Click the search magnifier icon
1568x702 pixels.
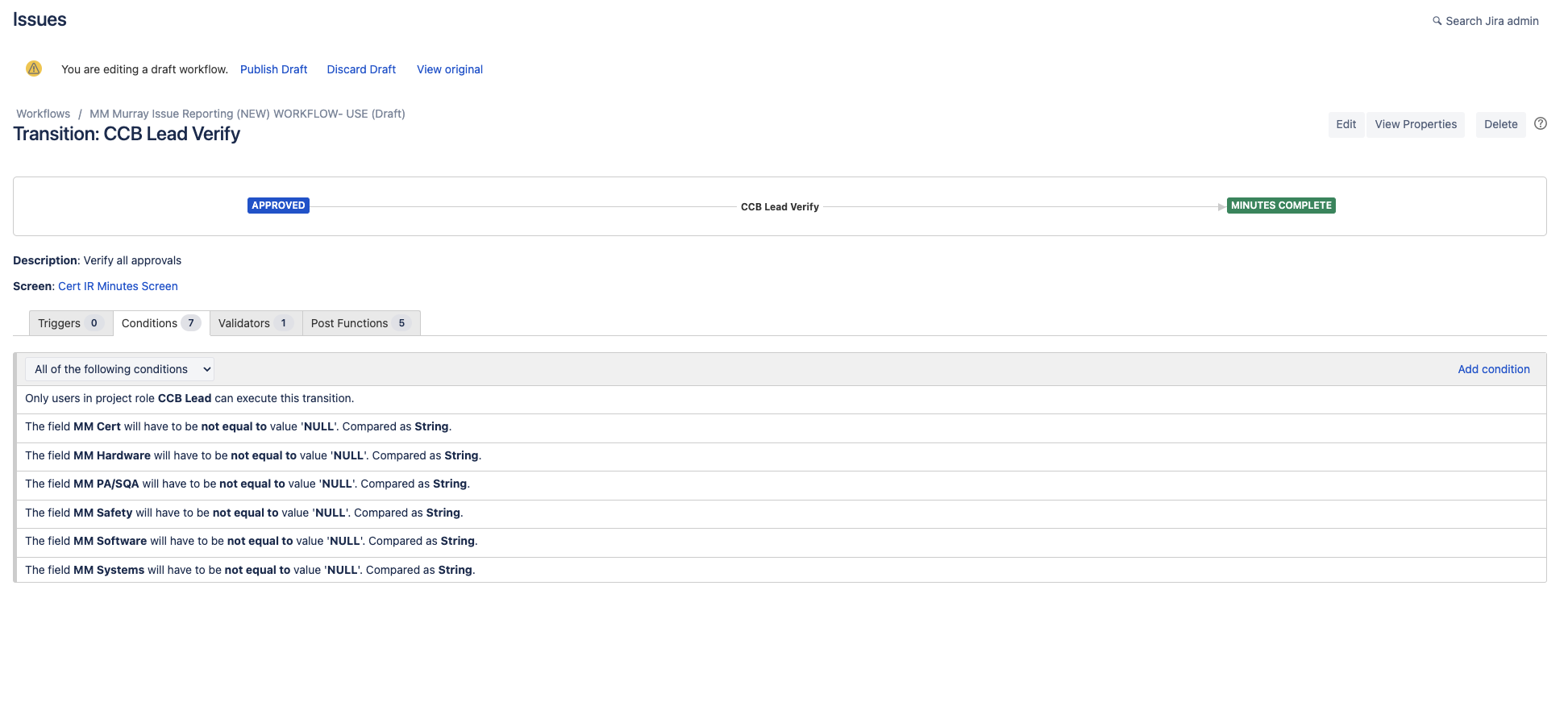[x=1437, y=21]
